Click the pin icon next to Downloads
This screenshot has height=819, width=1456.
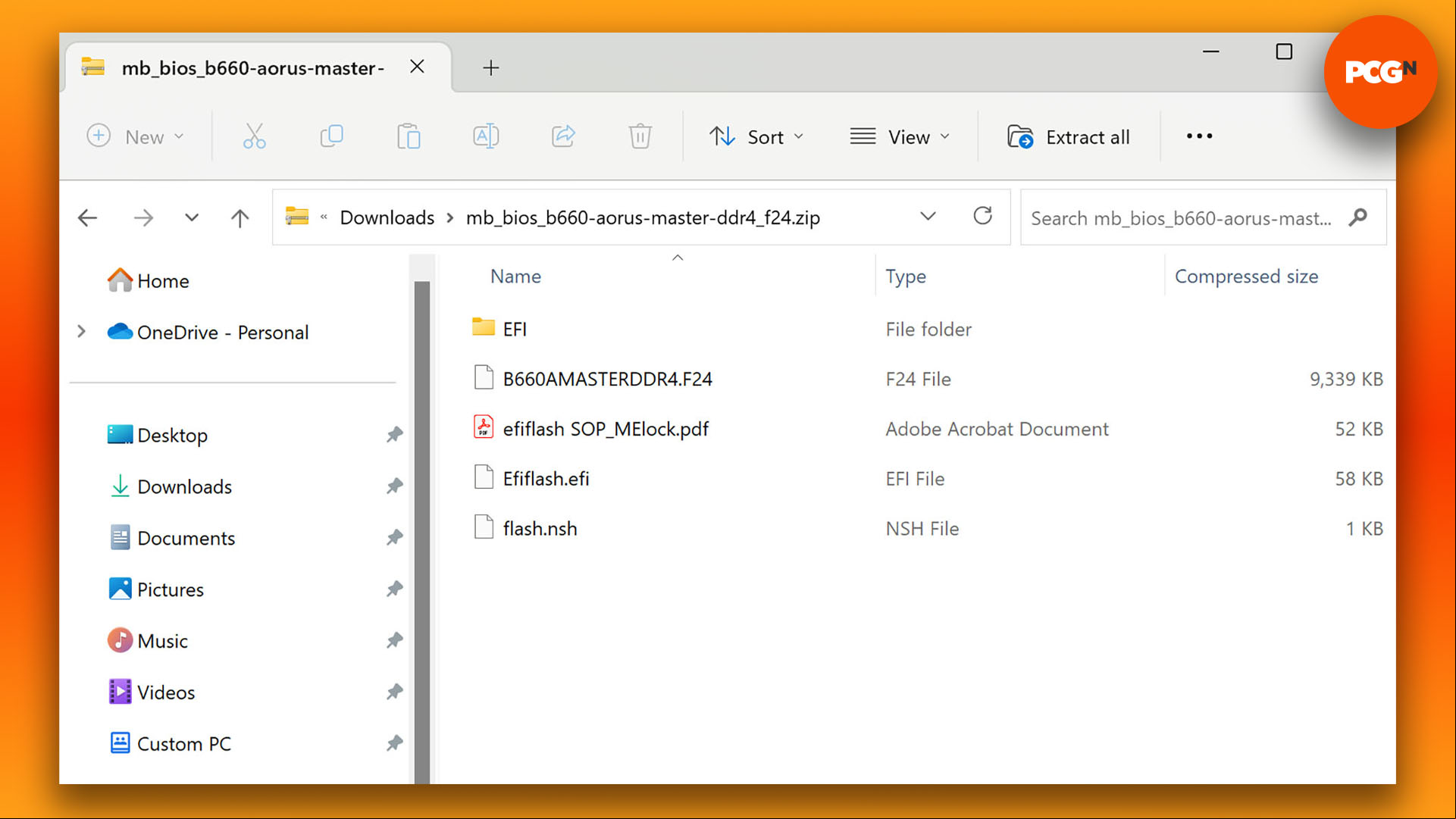click(394, 486)
